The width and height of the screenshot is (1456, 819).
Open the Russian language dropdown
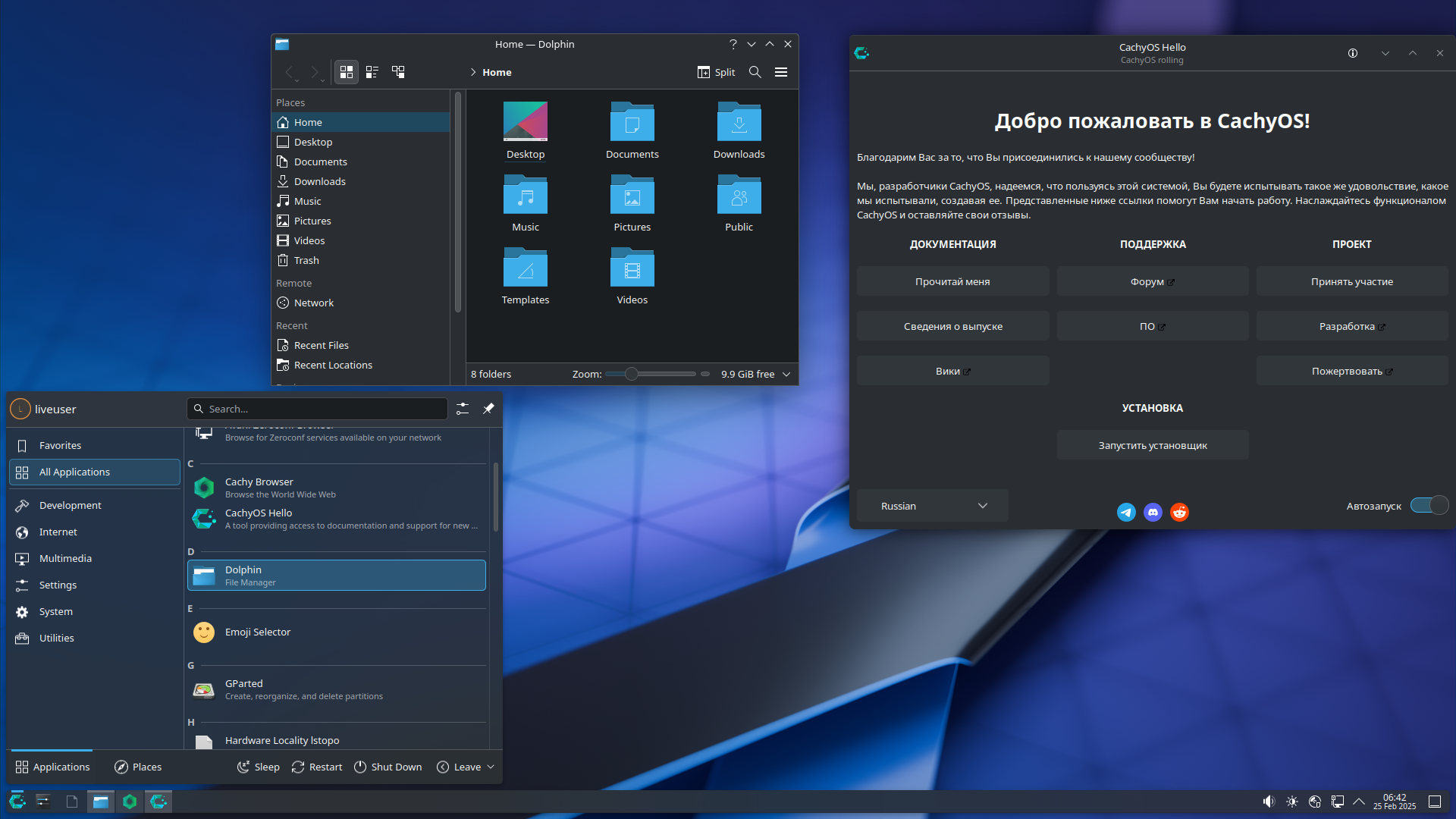pyautogui.click(x=932, y=506)
